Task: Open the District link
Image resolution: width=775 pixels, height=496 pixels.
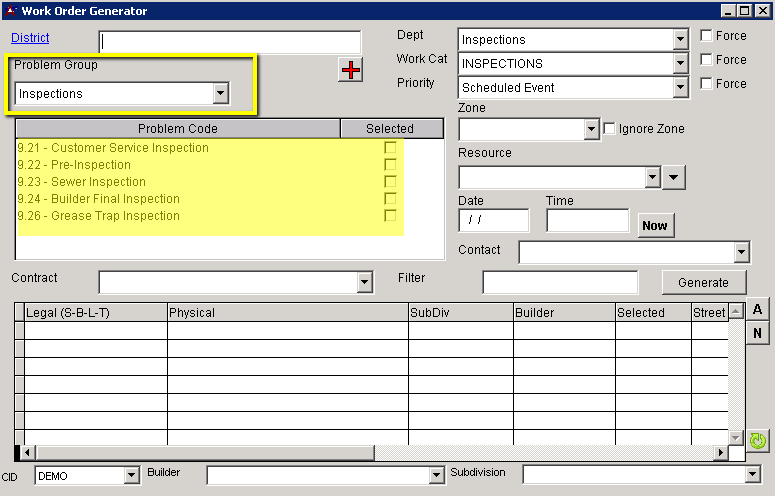Action: (x=30, y=38)
